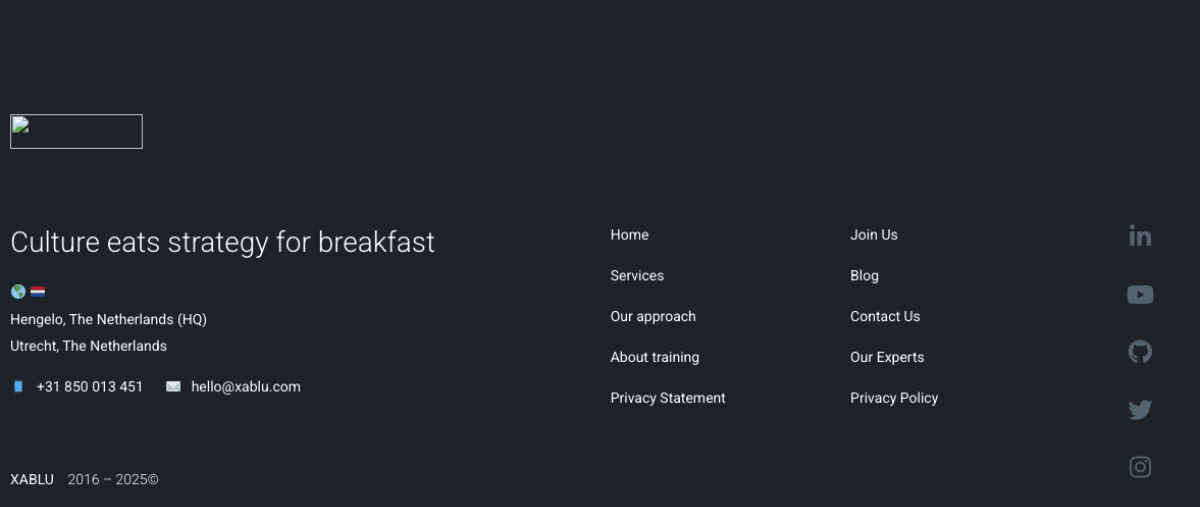Open the Contact Us link
Image resolution: width=1200 pixels, height=507 pixels.
pos(885,317)
